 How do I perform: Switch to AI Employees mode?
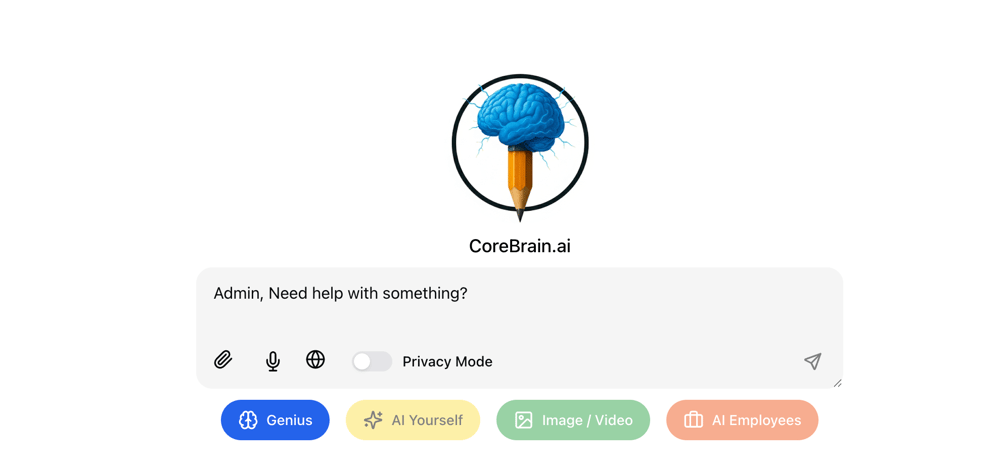(742, 420)
